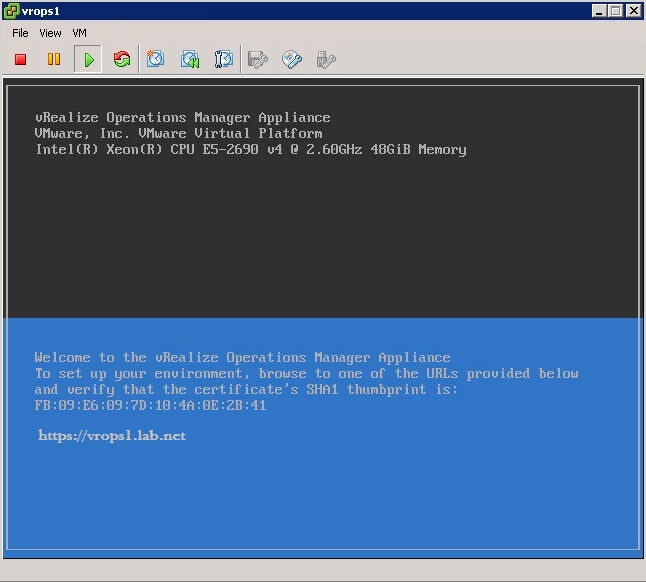Open the VM menu
This screenshot has width=646, height=582.
tap(79, 33)
